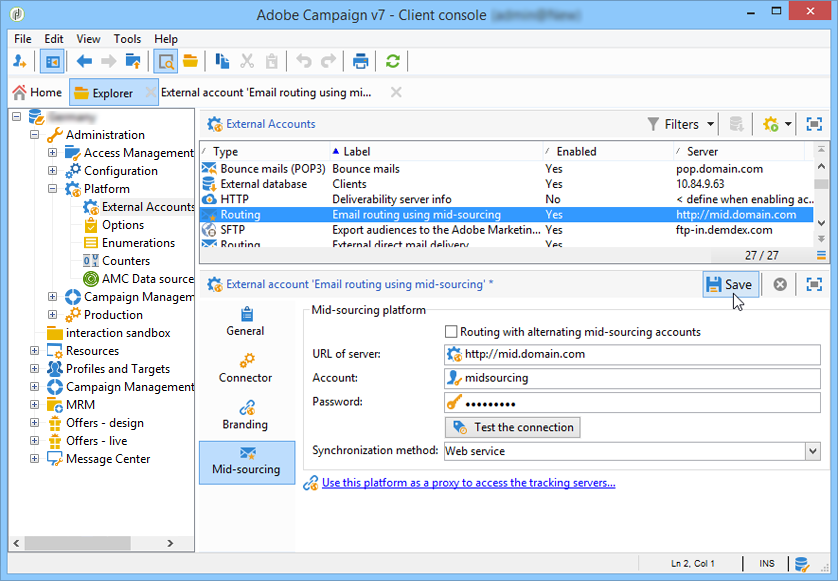Click the blue Back arrow
Viewport: 838px width, 581px height.
(84, 61)
